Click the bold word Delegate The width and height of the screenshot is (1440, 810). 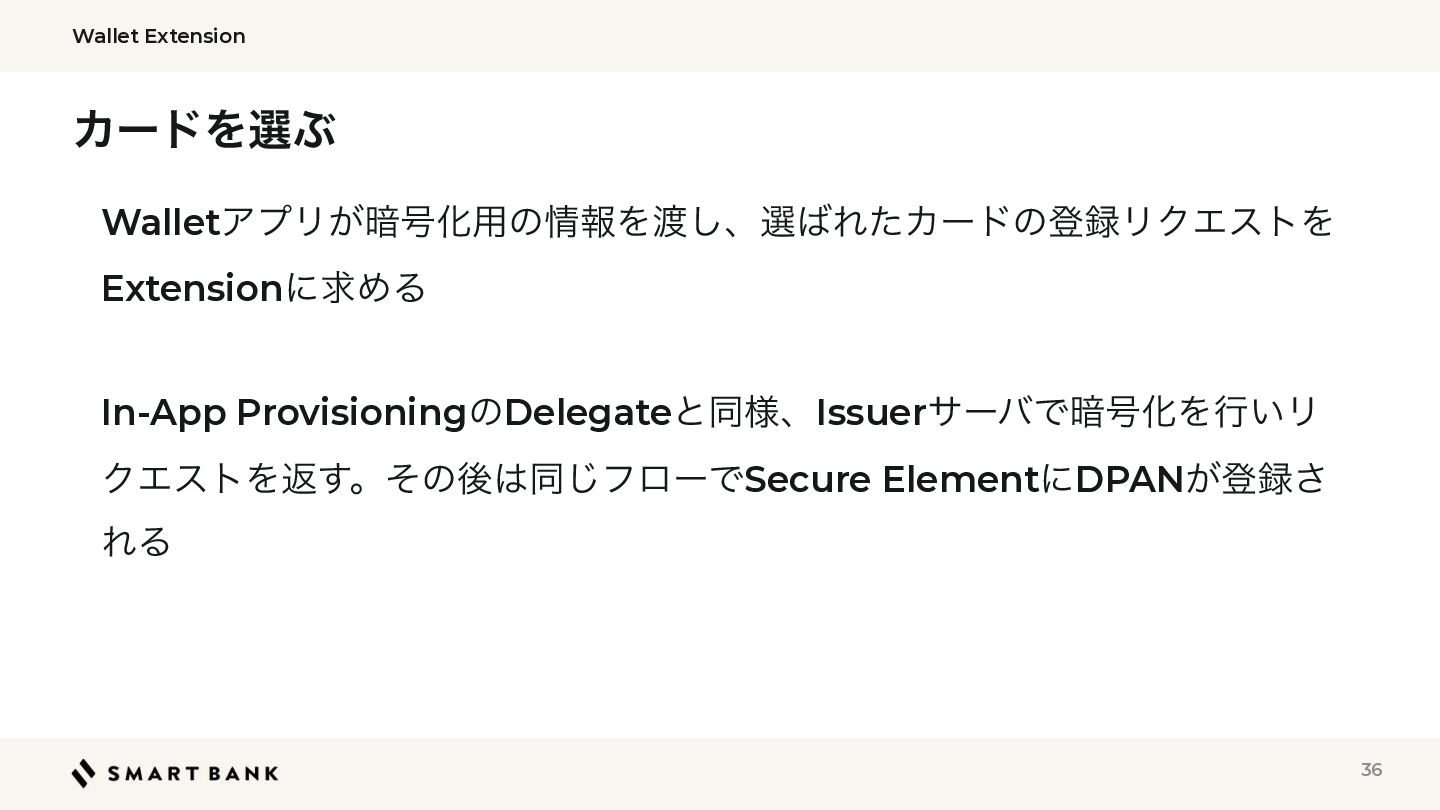click(587, 412)
